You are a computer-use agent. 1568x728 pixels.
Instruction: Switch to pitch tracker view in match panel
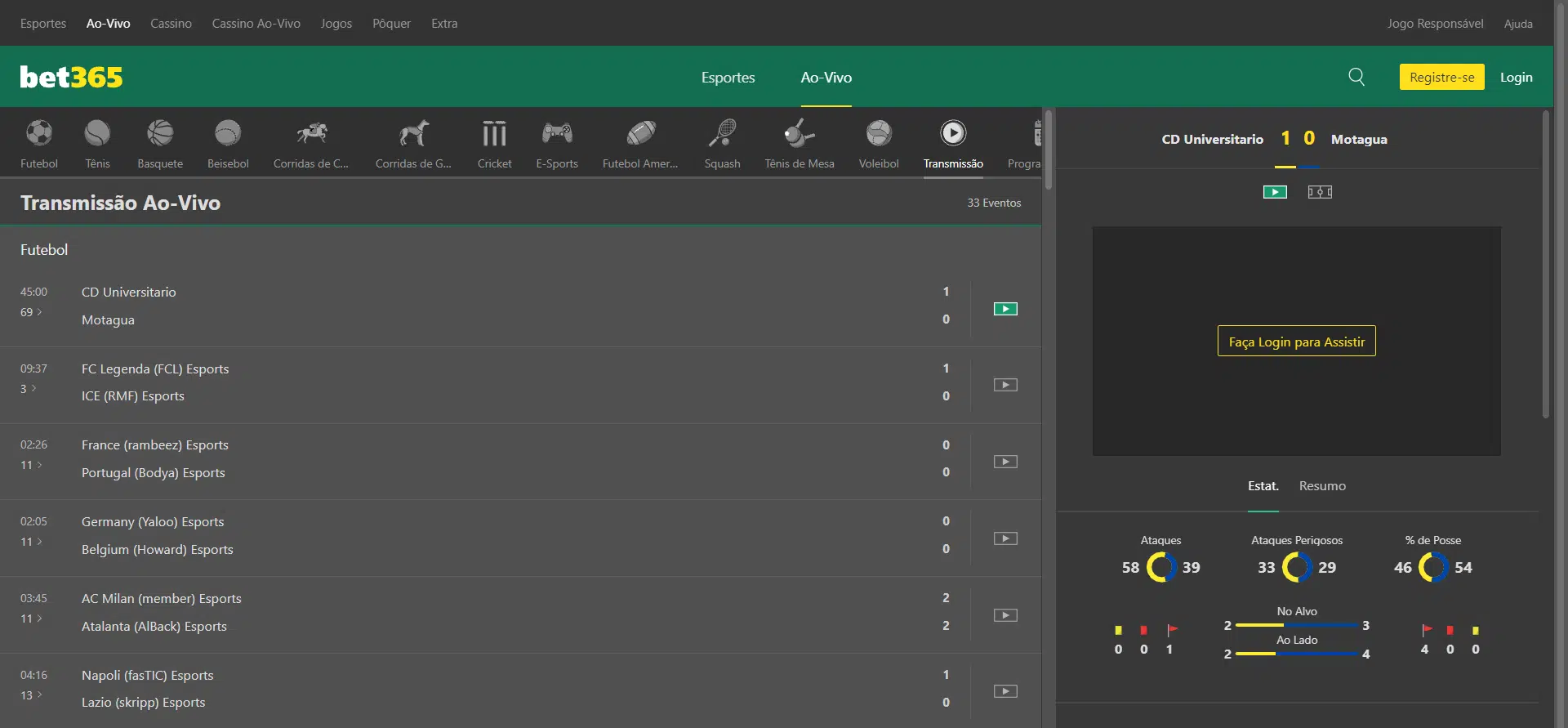click(x=1320, y=192)
